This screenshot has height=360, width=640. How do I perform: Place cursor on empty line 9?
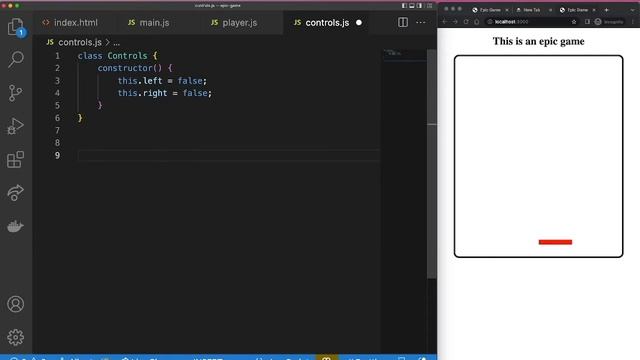[x=229, y=155]
